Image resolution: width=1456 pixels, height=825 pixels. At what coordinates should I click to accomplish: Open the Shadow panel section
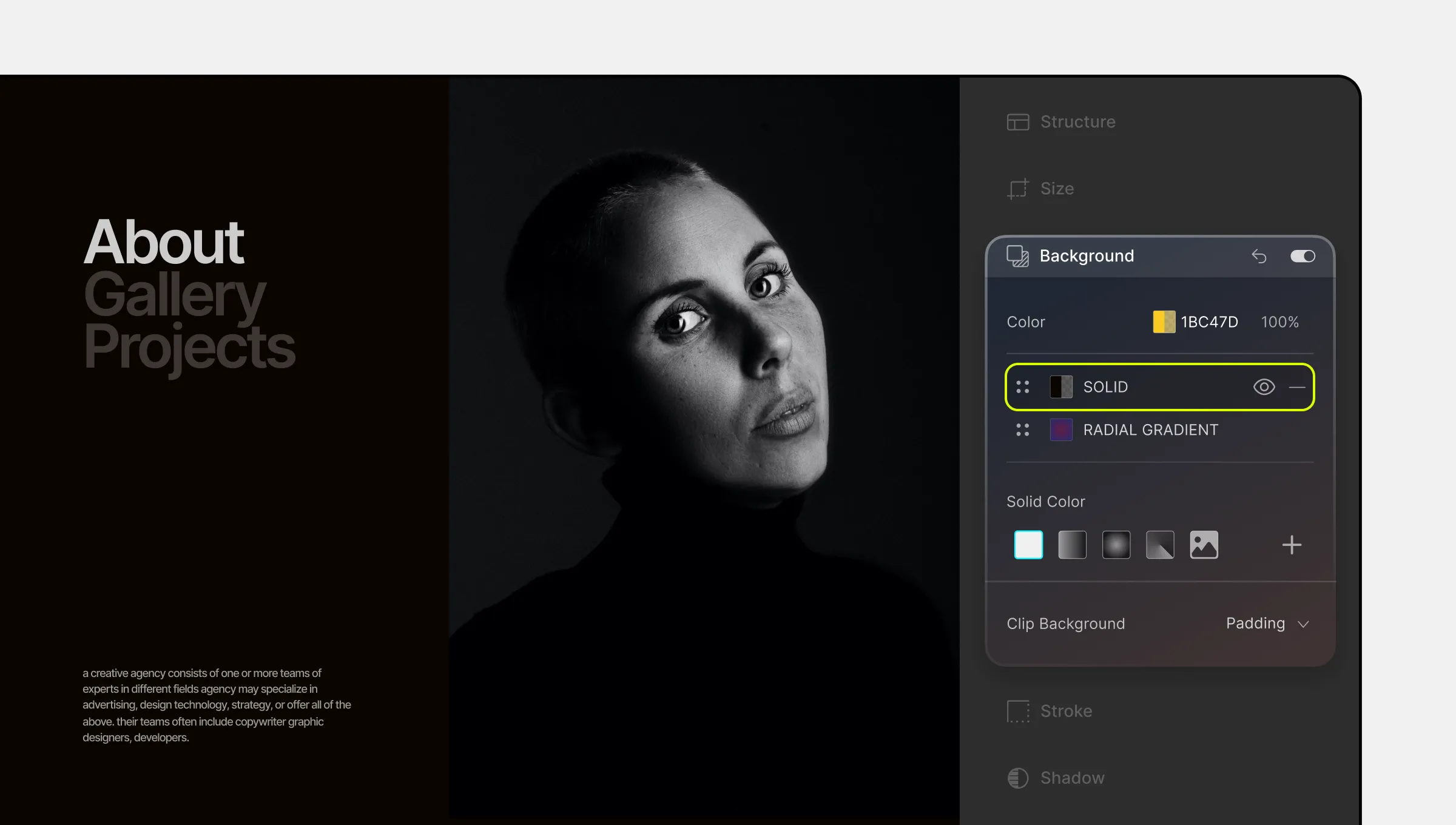point(1056,778)
